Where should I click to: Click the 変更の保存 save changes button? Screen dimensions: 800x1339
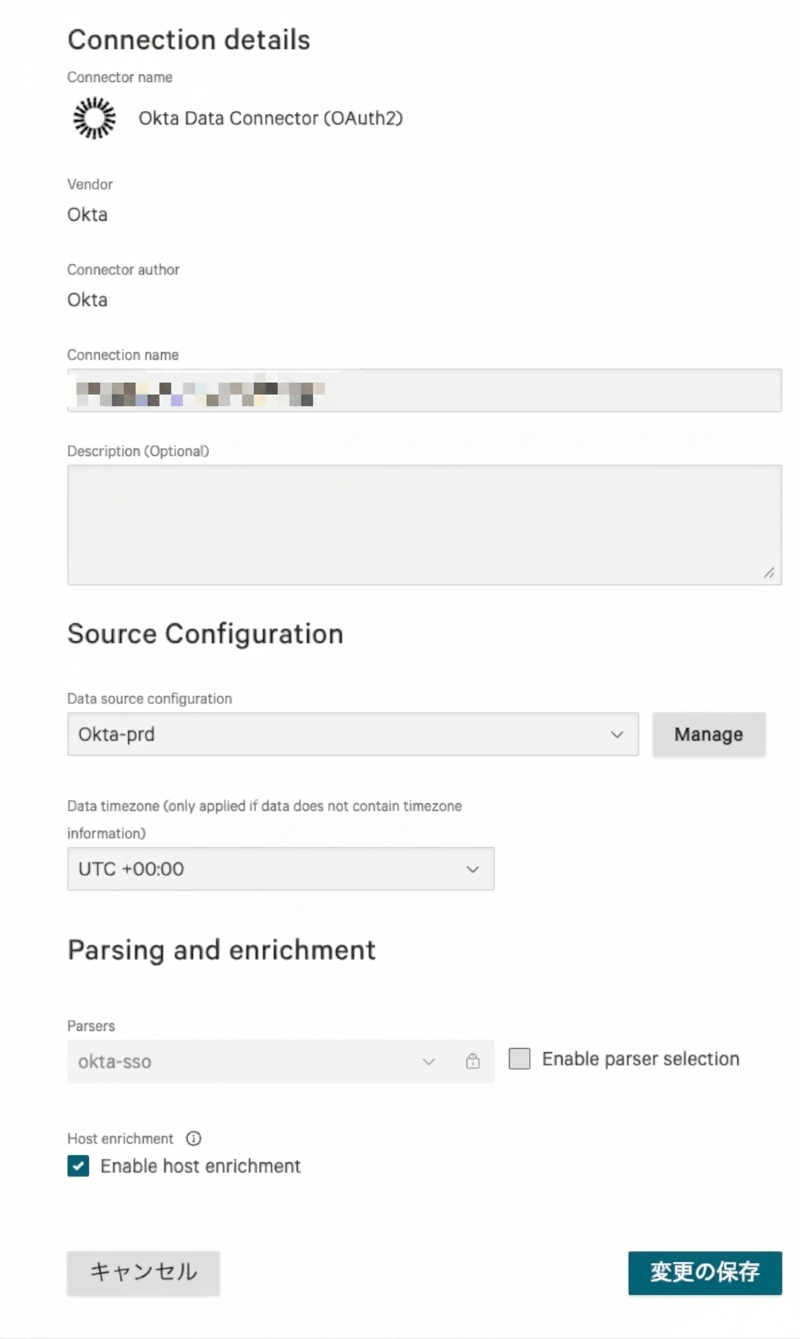[705, 1273]
